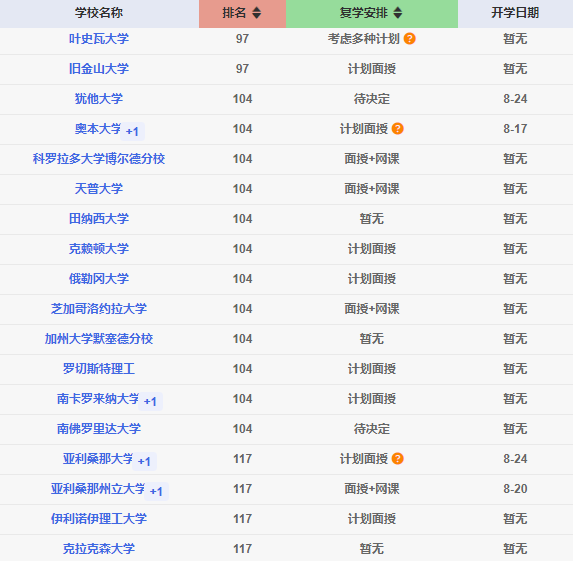The width and height of the screenshot is (574, 561).
Task: Open the 田纳西大学 link
Action: tap(99, 219)
